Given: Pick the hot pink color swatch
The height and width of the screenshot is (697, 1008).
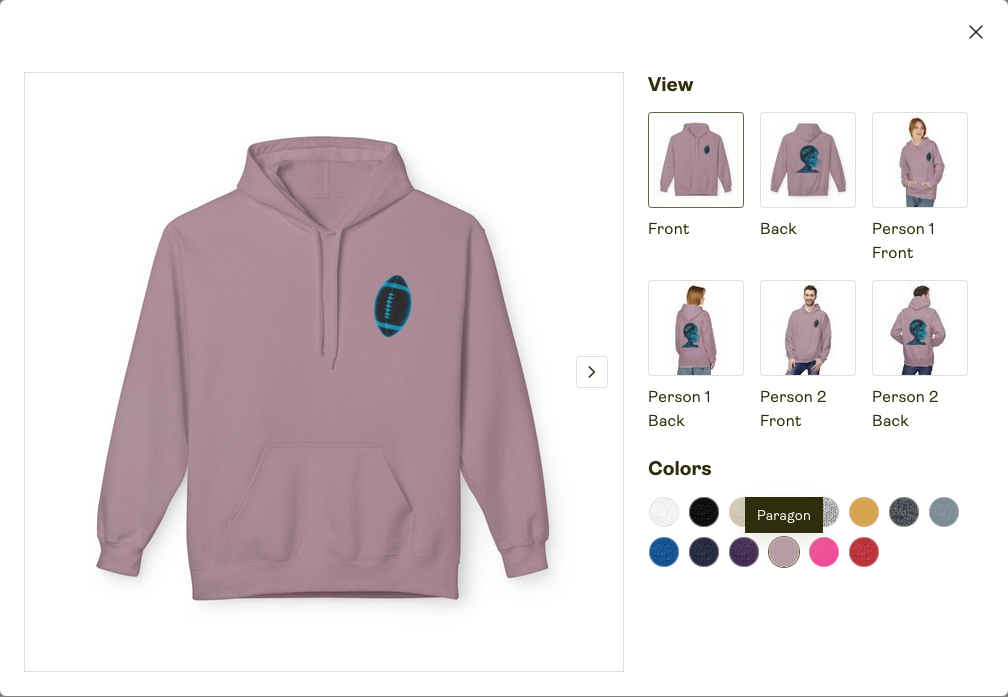Looking at the screenshot, I should (824, 552).
